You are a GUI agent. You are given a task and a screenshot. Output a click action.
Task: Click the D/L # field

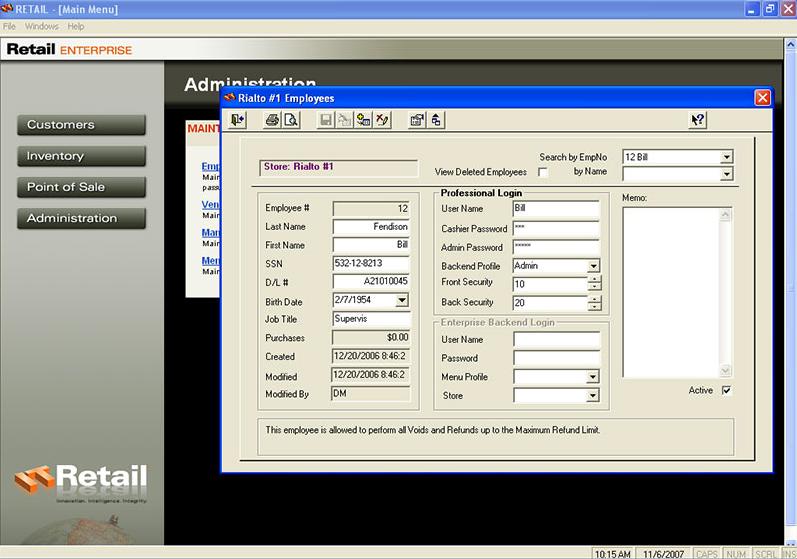pyautogui.click(x=371, y=282)
